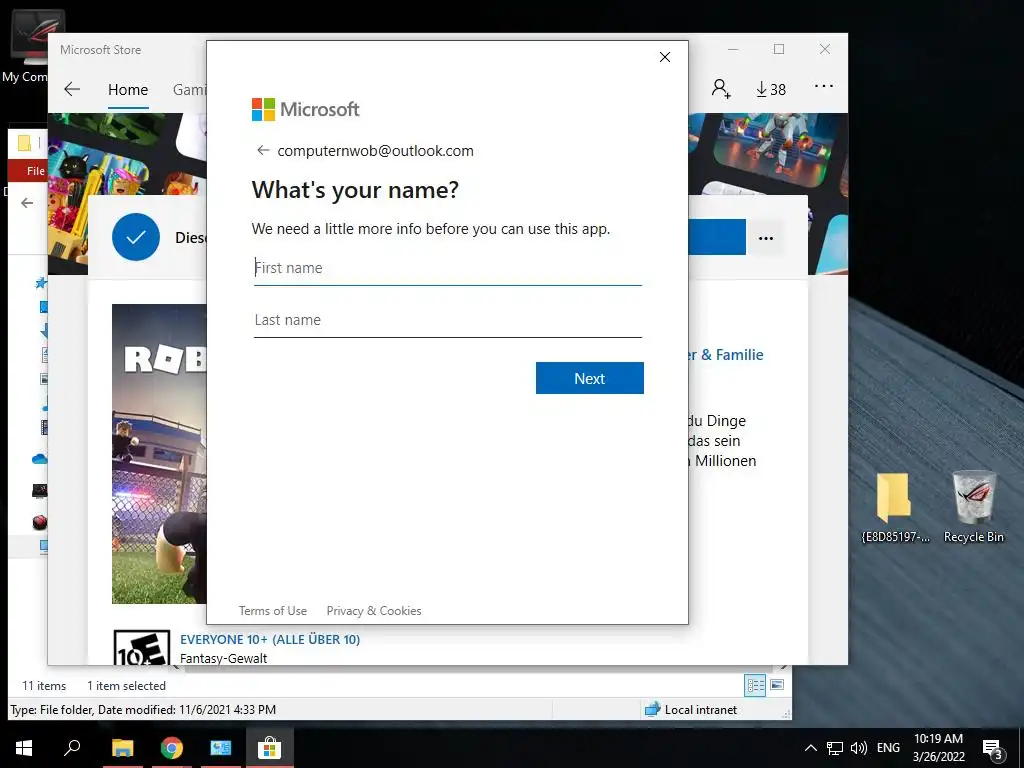This screenshot has width=1024, height=768.
Task: Click the blue checkmark circle icon
Action: point(136,237)
